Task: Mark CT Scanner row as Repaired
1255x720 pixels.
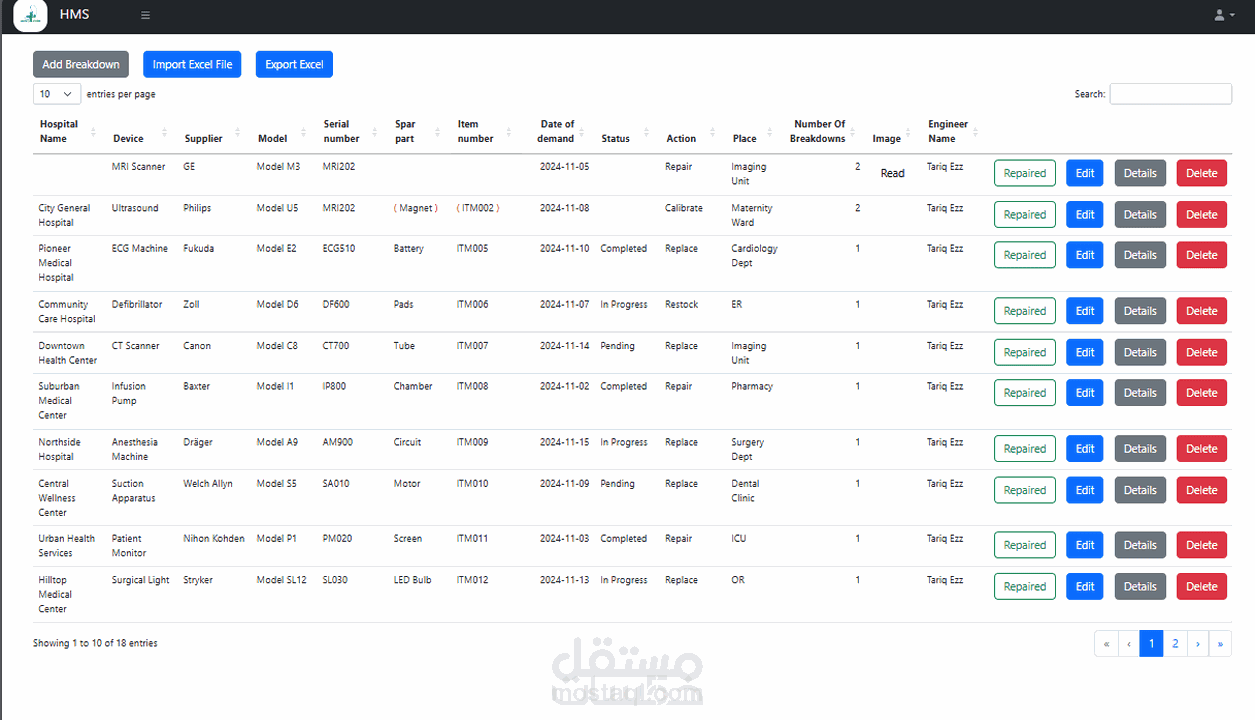Action: click(x=1024, y=352)
